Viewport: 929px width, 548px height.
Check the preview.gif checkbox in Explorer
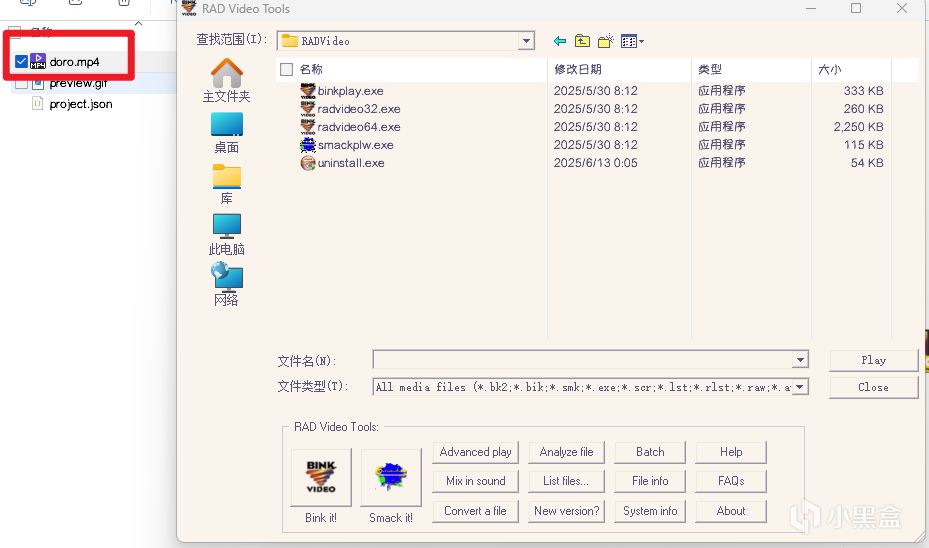[21, 84]
